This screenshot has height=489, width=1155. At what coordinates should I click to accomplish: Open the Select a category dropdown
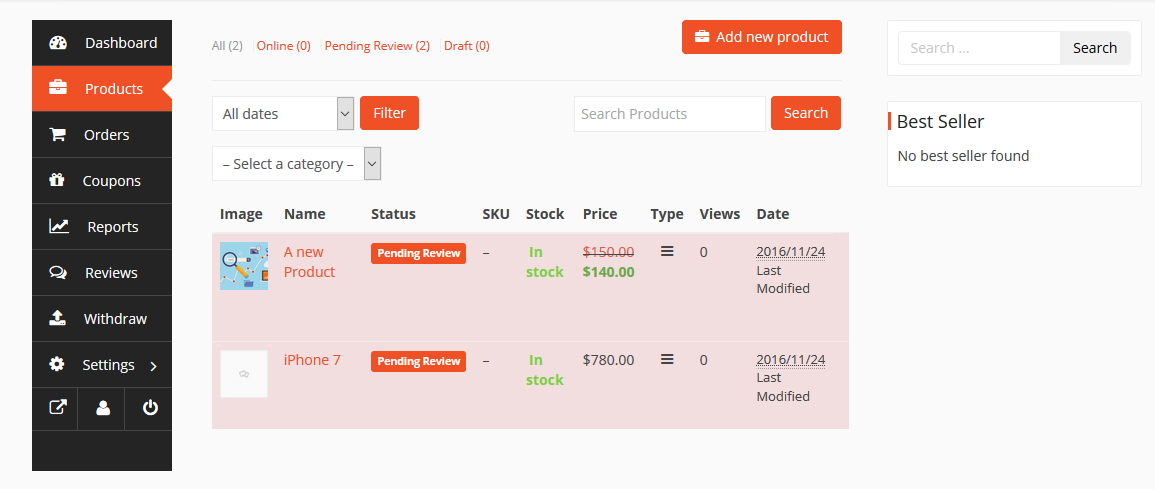296,163
